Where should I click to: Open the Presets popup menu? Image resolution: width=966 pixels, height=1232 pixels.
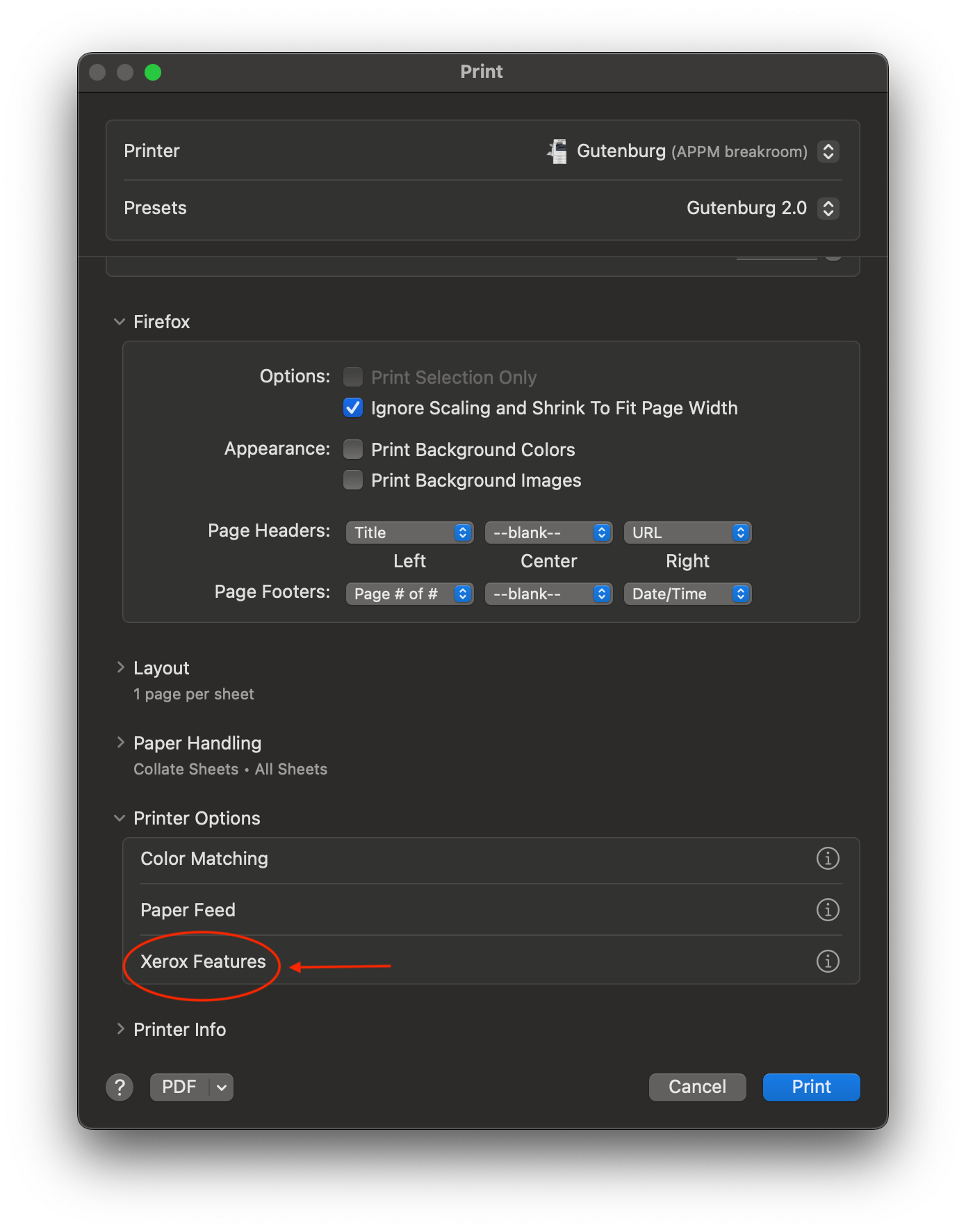828,208
